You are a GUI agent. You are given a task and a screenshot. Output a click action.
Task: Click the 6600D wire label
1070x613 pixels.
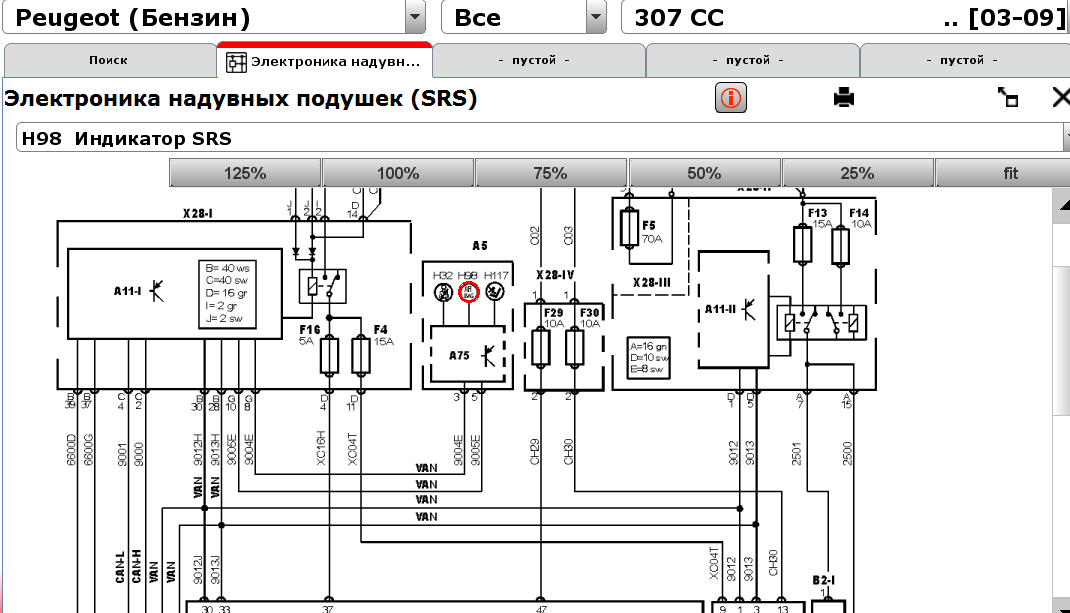71,450
